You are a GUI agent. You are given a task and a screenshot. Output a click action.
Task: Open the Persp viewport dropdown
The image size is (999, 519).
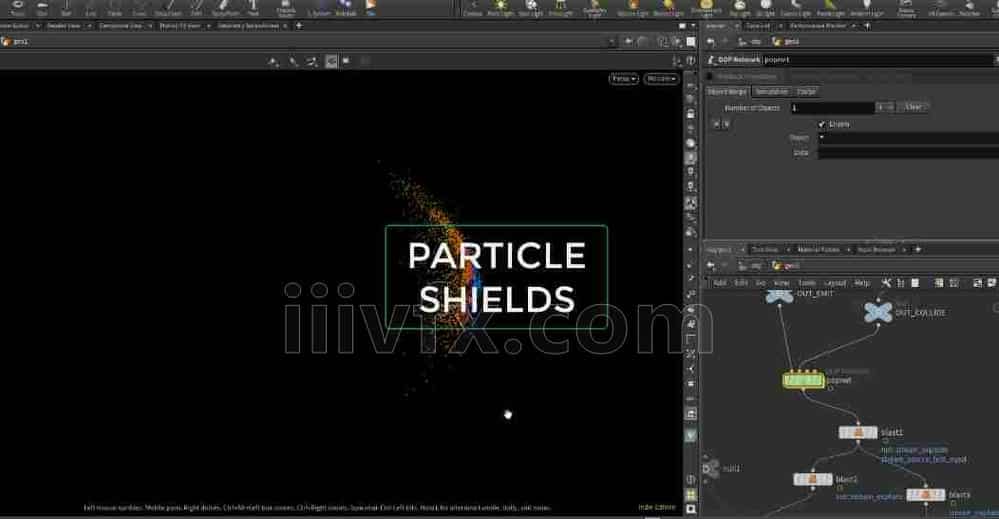pos(624,79)
